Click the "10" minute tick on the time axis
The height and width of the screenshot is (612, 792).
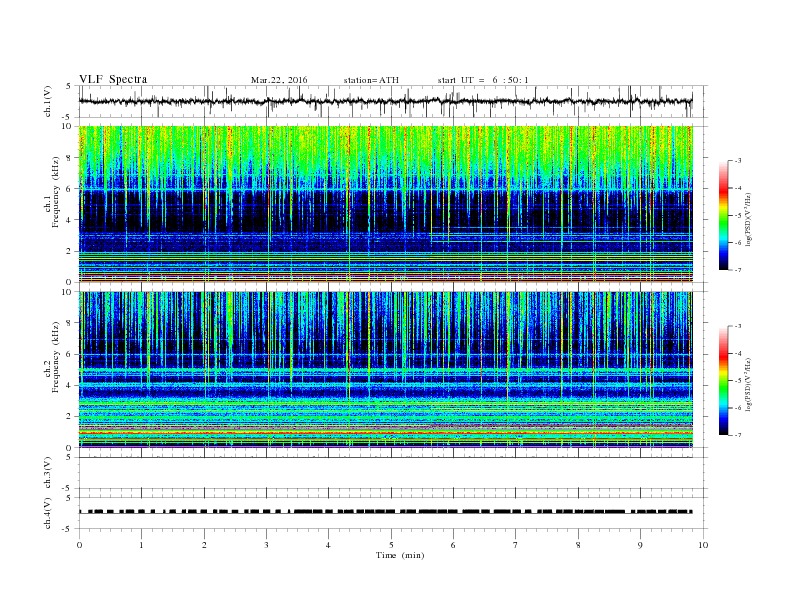[x=703, y=545]
